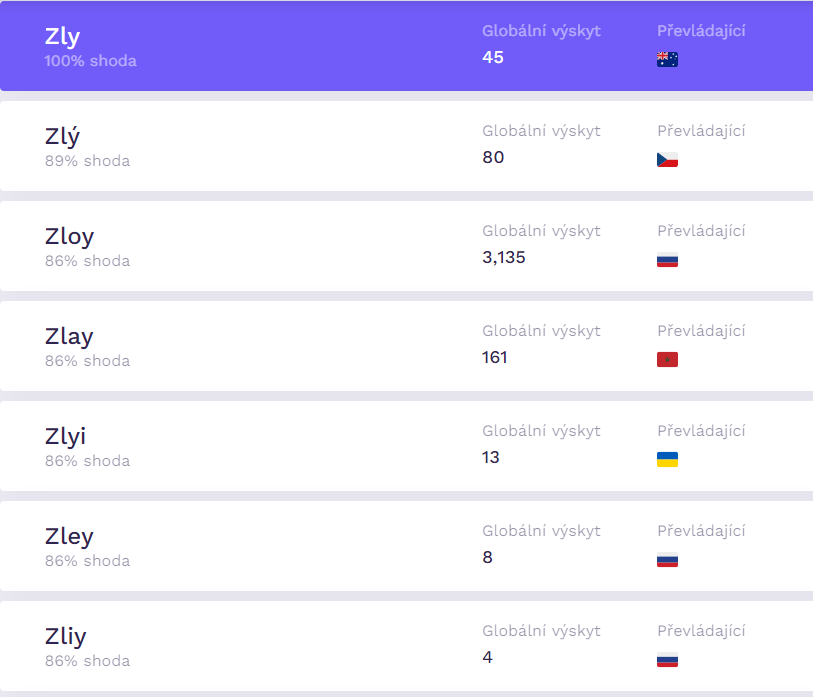Click the Moroccan flag icon in Zlay row
Screen dimensions: 813x697
coord(667,359)
